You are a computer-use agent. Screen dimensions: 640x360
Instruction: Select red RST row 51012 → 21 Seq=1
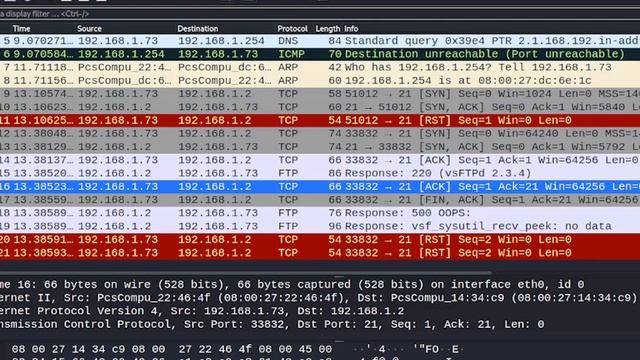pos(320,120)
